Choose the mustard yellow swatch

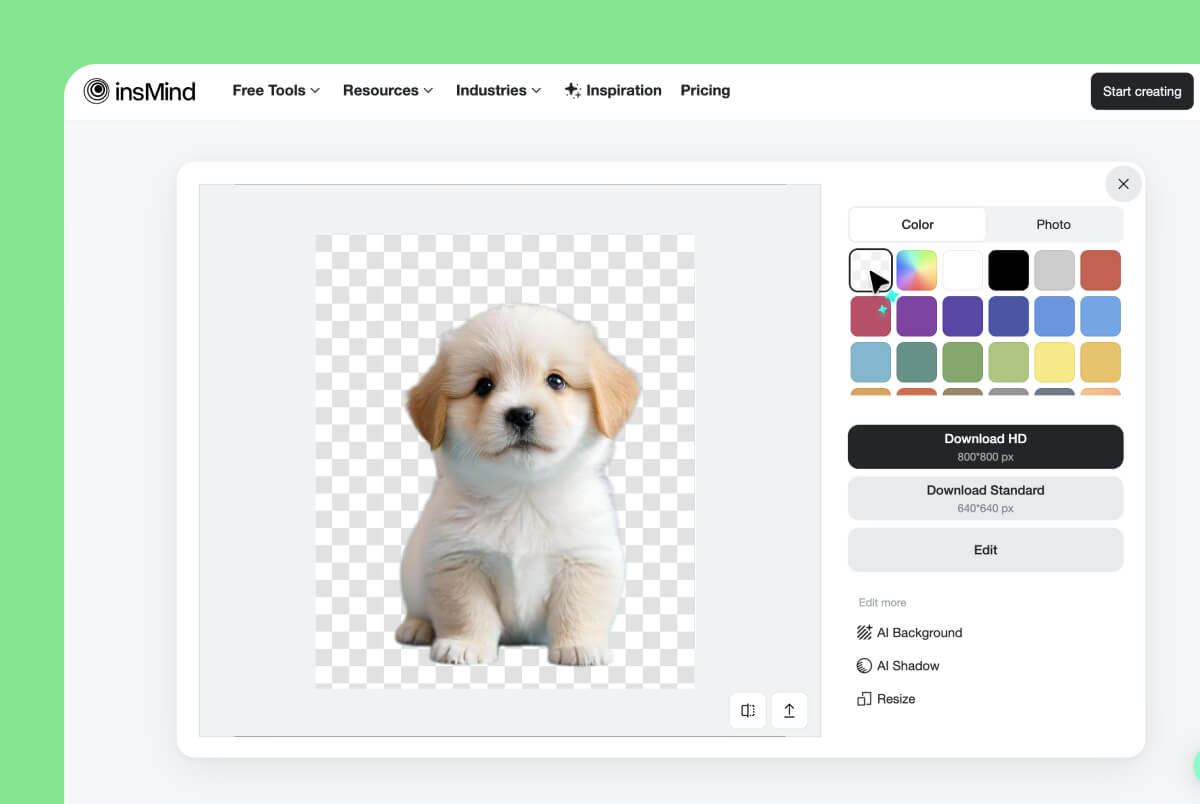[1100, 362]
